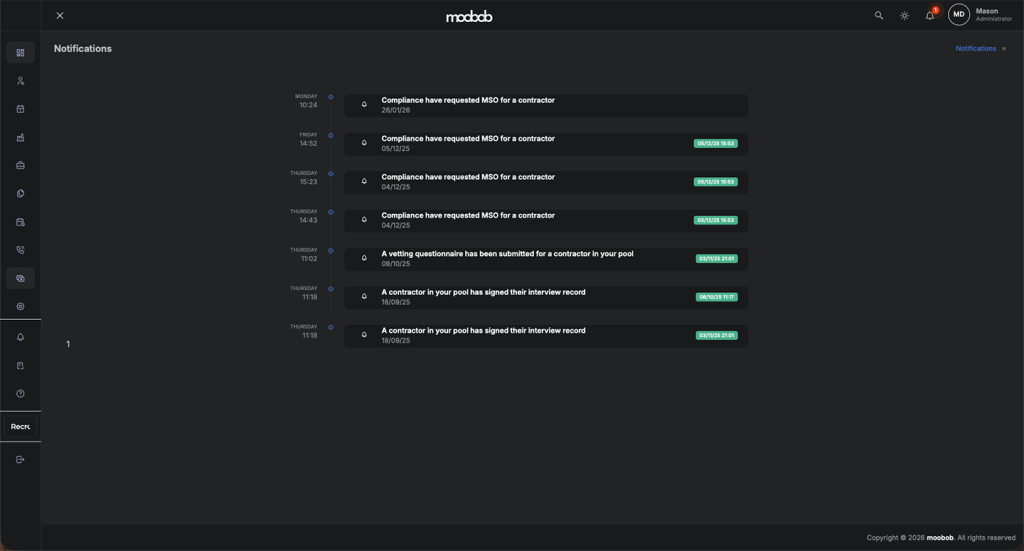
Task: Open the Mason Administrator account menu
Action: pos(980,15)
